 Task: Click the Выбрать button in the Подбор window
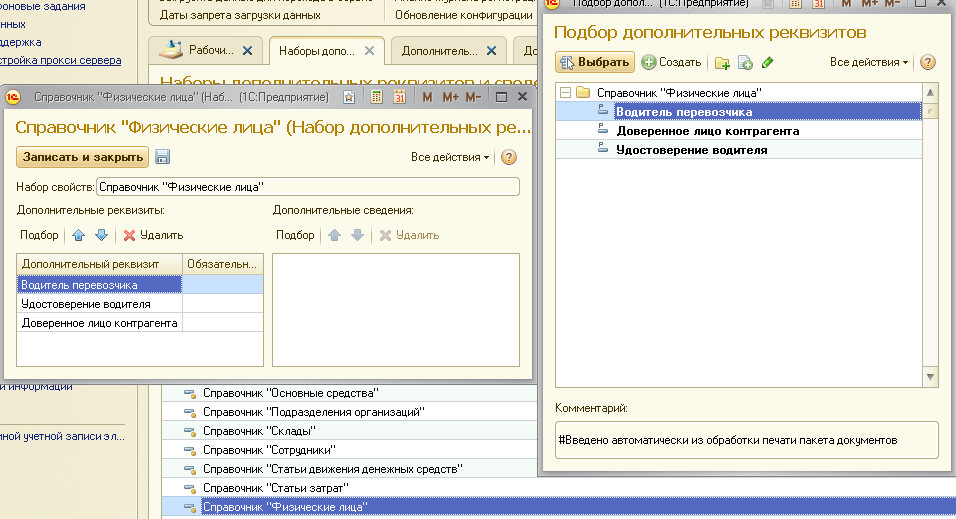pyautogui.click(x=594, y=62)
